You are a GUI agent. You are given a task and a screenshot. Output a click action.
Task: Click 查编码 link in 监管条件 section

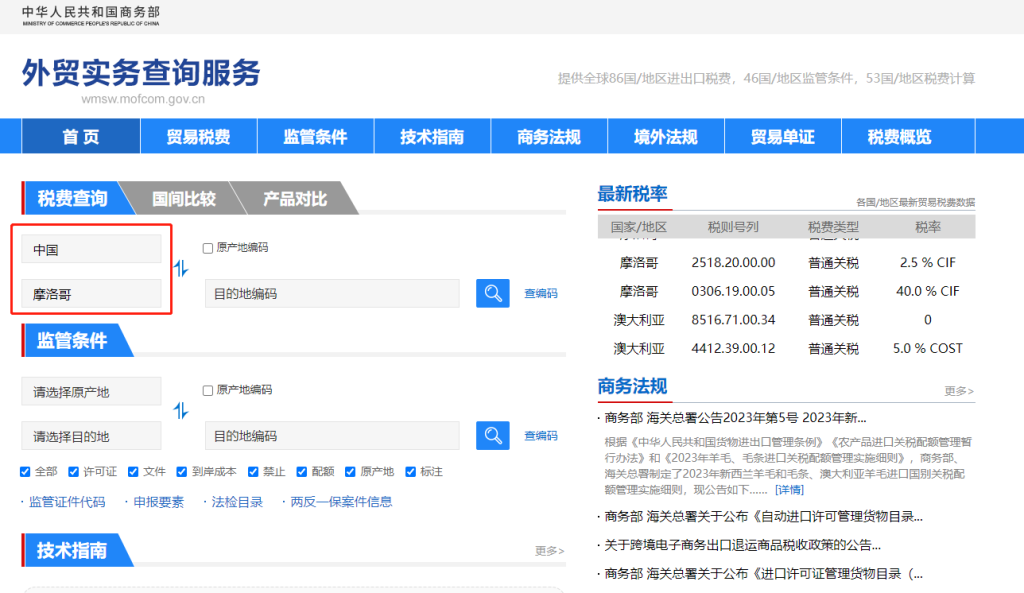click(x=541, y=436)
